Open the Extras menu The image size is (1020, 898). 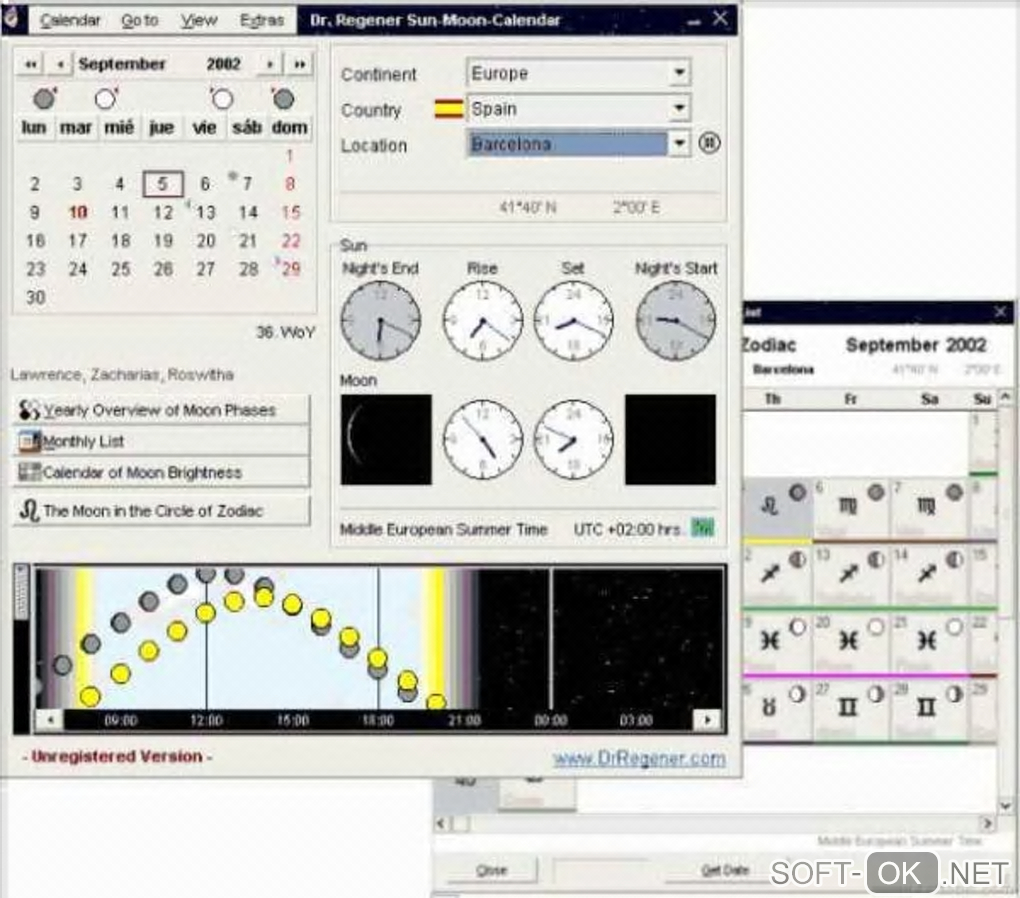[262, 20]
